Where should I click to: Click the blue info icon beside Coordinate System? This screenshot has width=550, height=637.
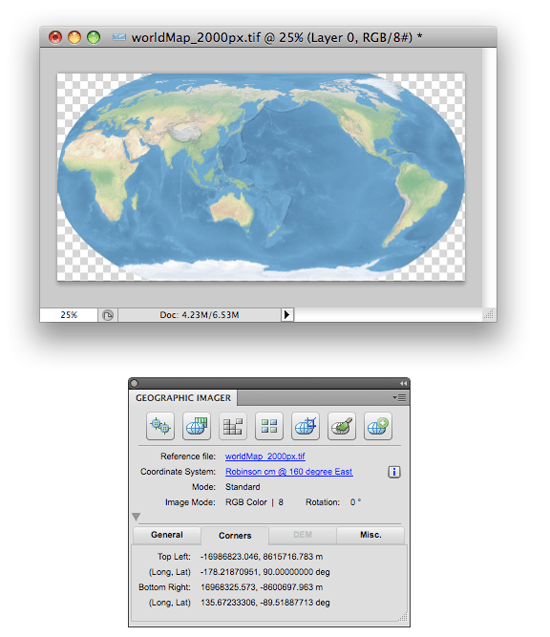(x=394, y=472)
